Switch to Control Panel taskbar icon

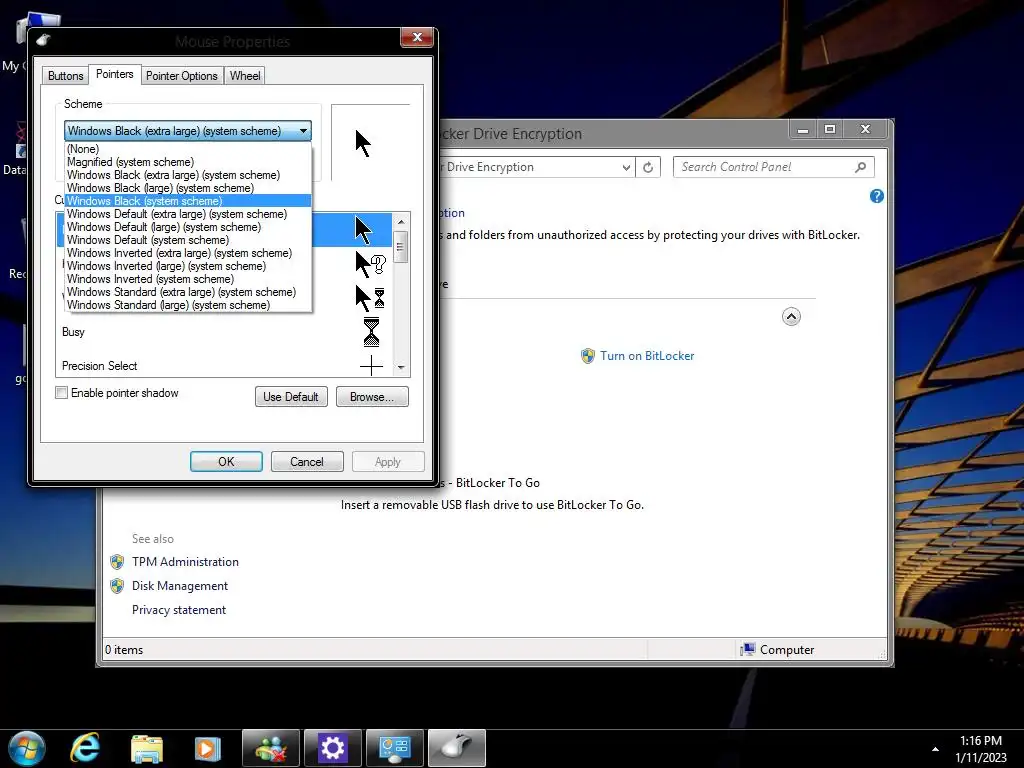(x=394, y=748)
